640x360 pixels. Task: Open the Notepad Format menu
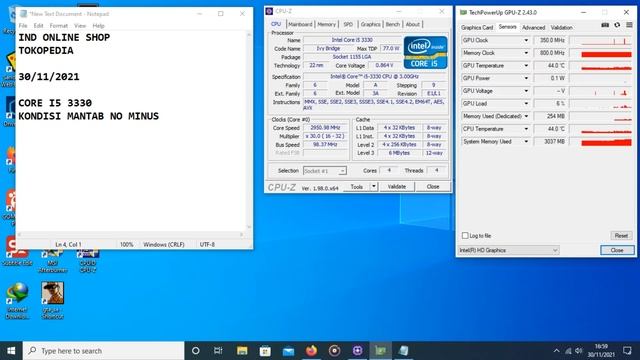(x=58, y=26)
